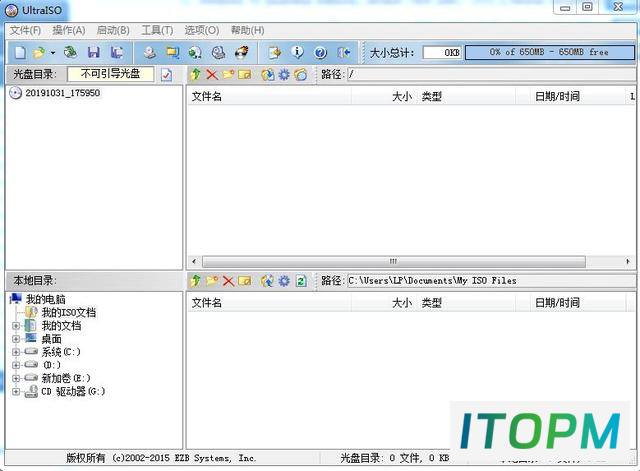Refresh the local directory with green refresh icon
The width and height of the screenshot is (640, 471).
point(301,281)
